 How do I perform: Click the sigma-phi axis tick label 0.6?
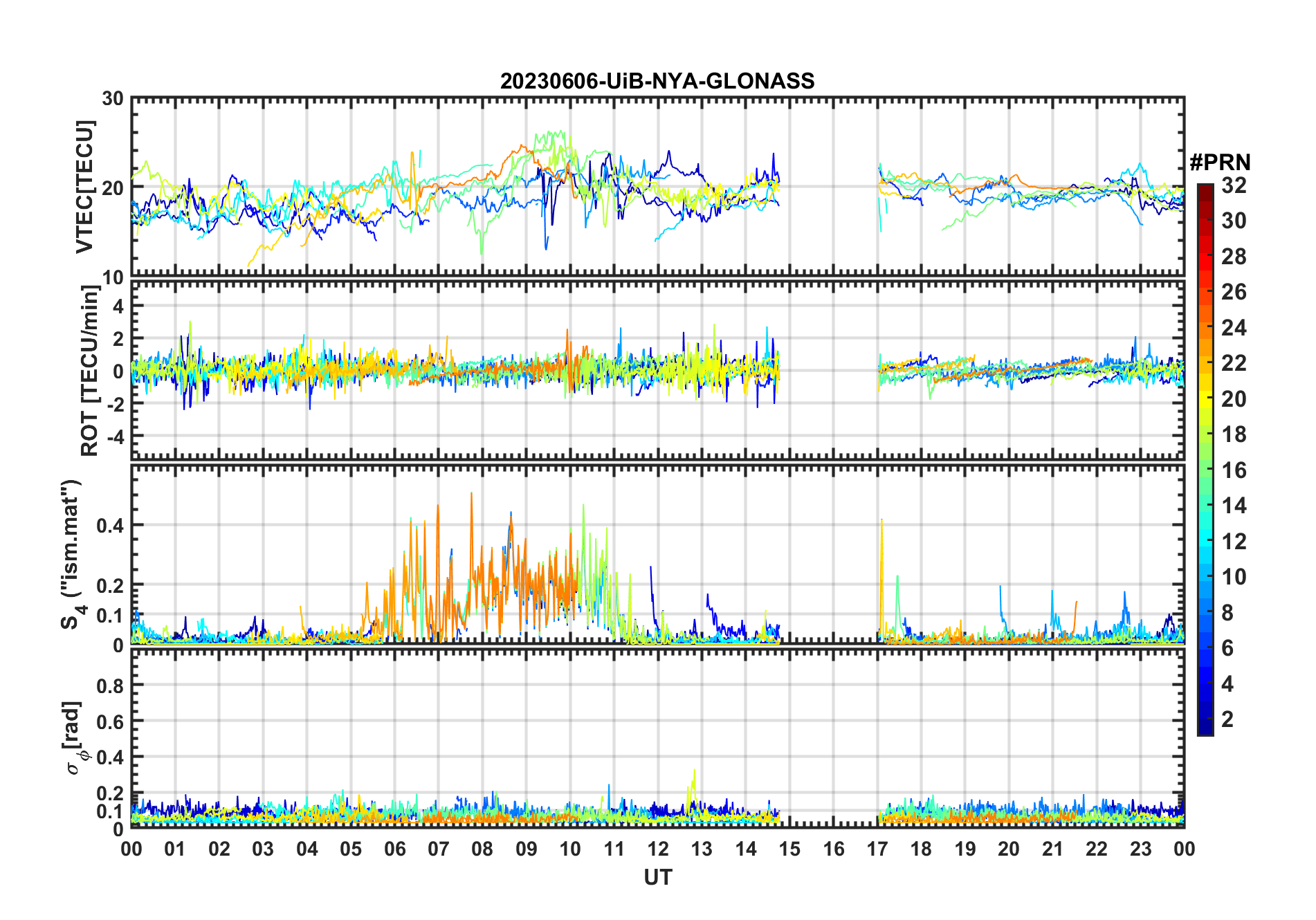tap(111, 721)
